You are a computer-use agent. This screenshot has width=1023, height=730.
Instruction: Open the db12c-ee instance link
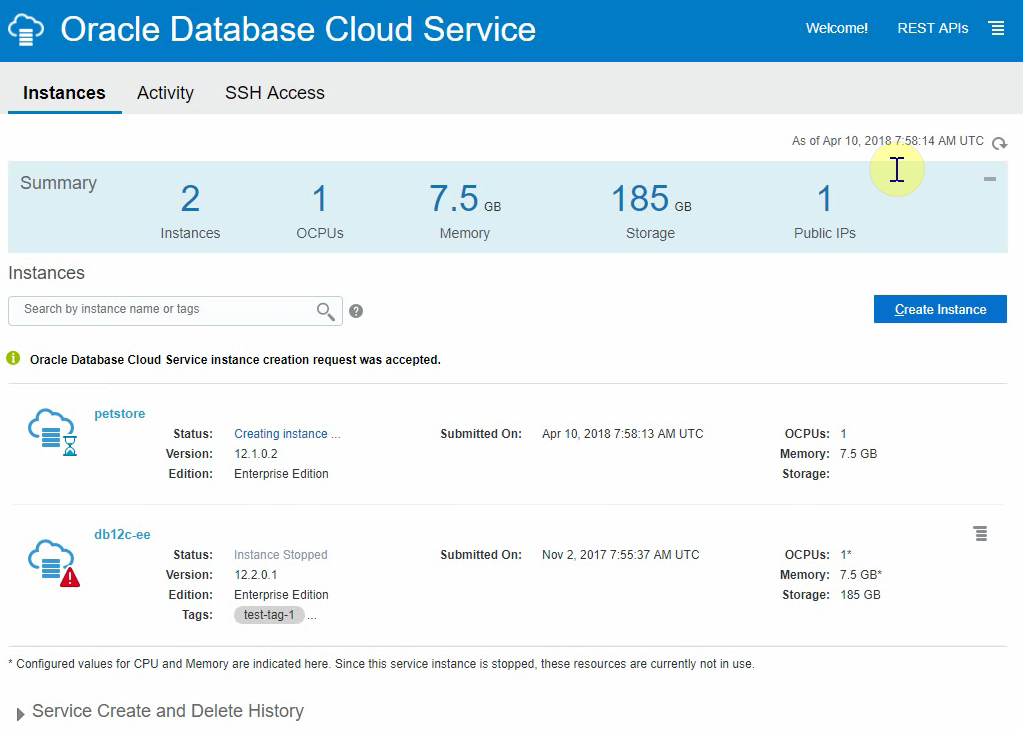(x=122, y=534)
